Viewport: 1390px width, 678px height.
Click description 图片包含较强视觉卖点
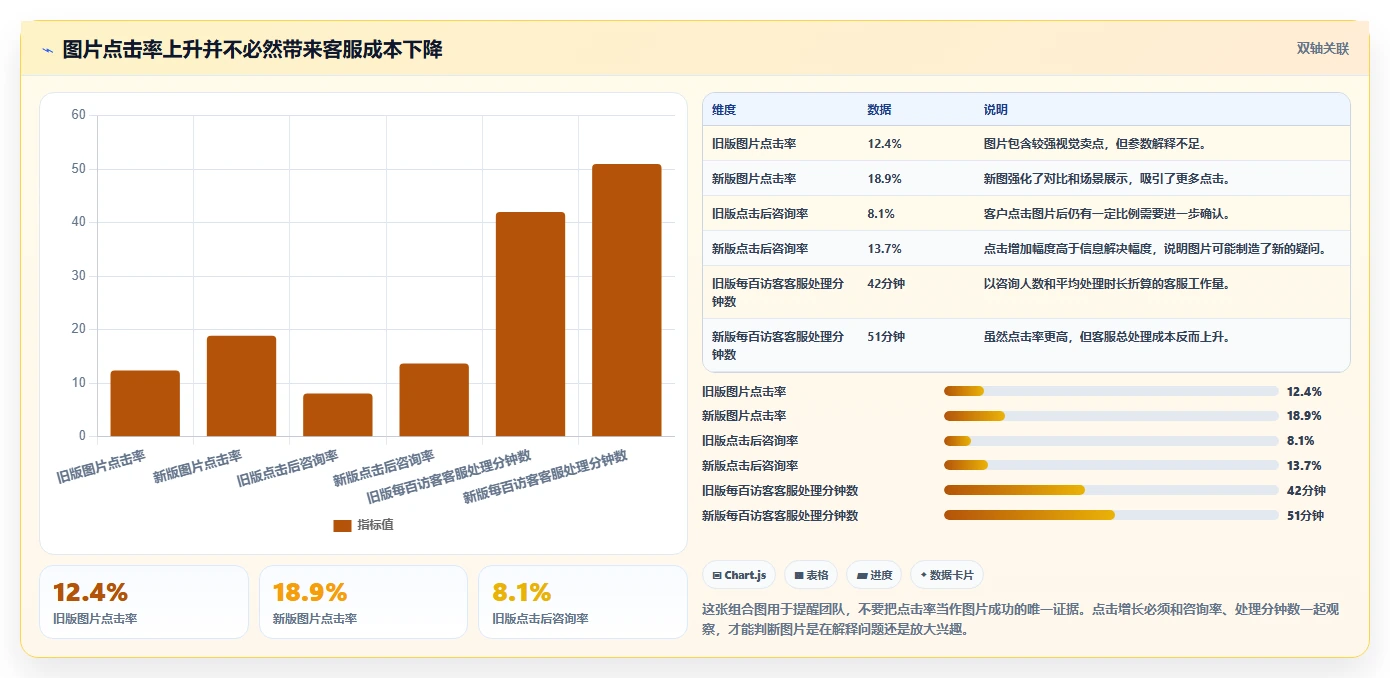click(1096, 144)
